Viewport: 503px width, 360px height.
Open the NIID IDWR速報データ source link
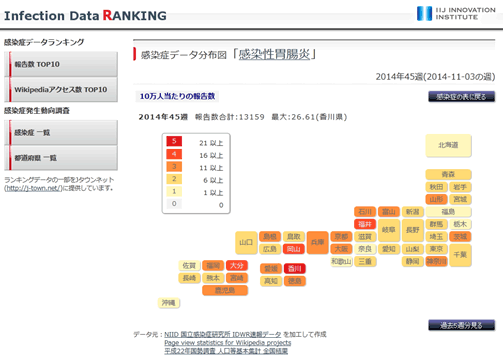coord(223,334)
